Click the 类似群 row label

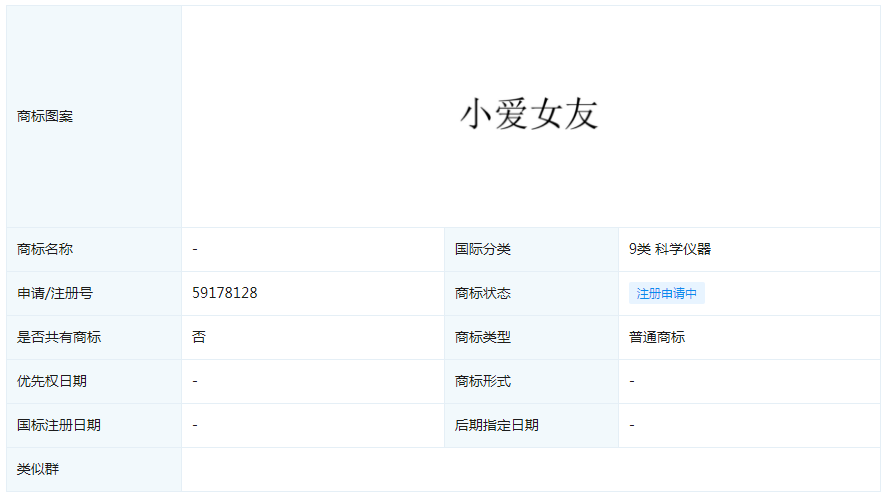(x=38, y=469)
